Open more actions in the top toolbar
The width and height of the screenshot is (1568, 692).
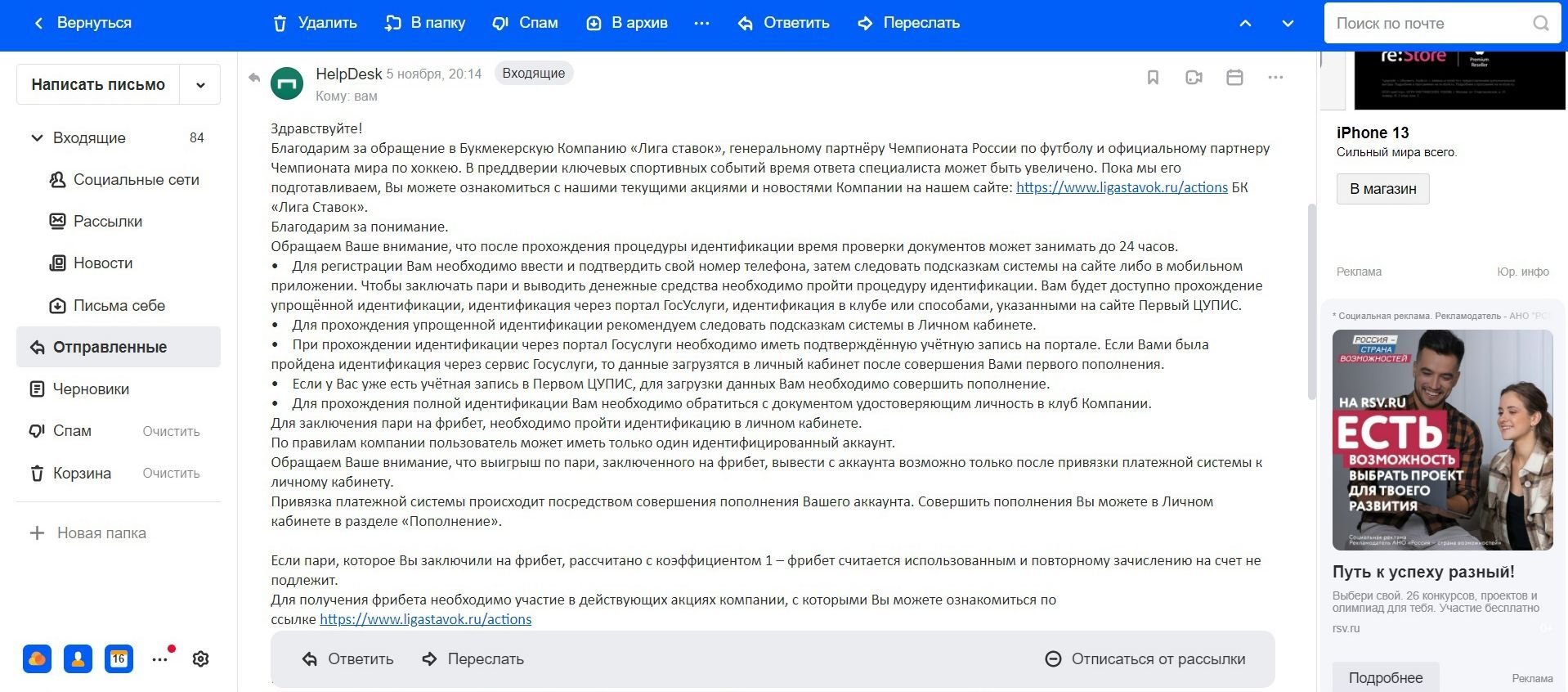click(701, 23)
